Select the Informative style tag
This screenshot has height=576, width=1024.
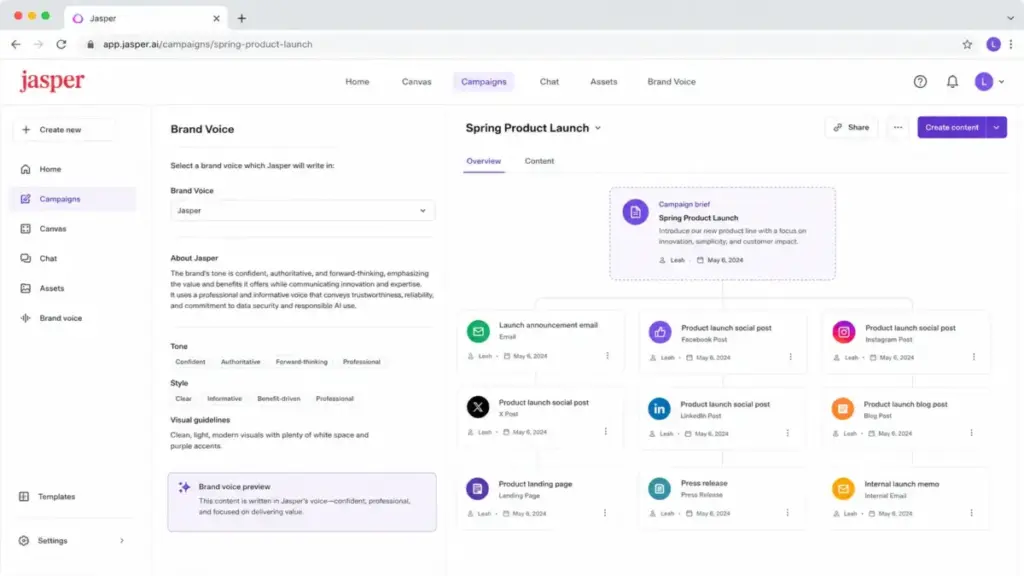[225, 398]
